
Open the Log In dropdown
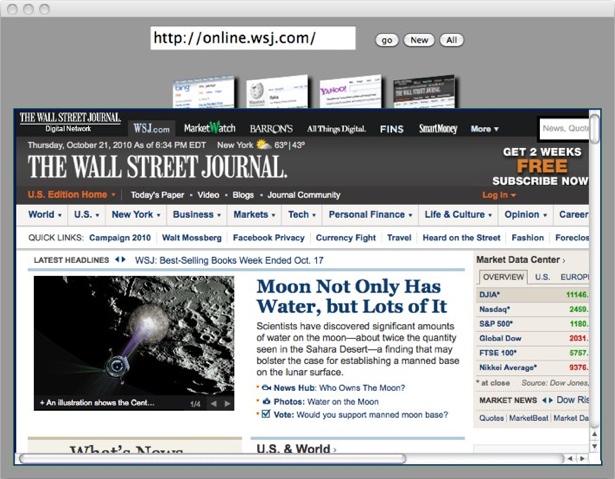tap(499, 195)
